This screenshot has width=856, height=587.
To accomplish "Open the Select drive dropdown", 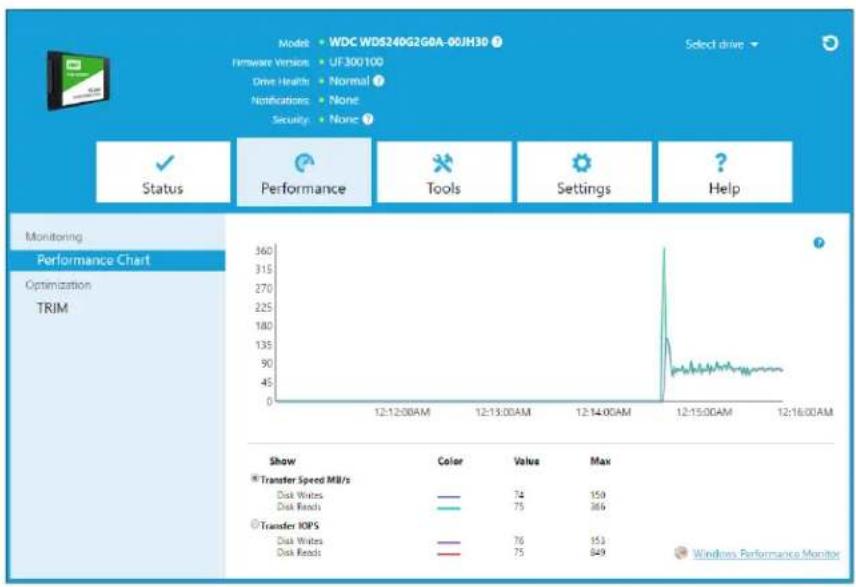I will tap(722, 44).
